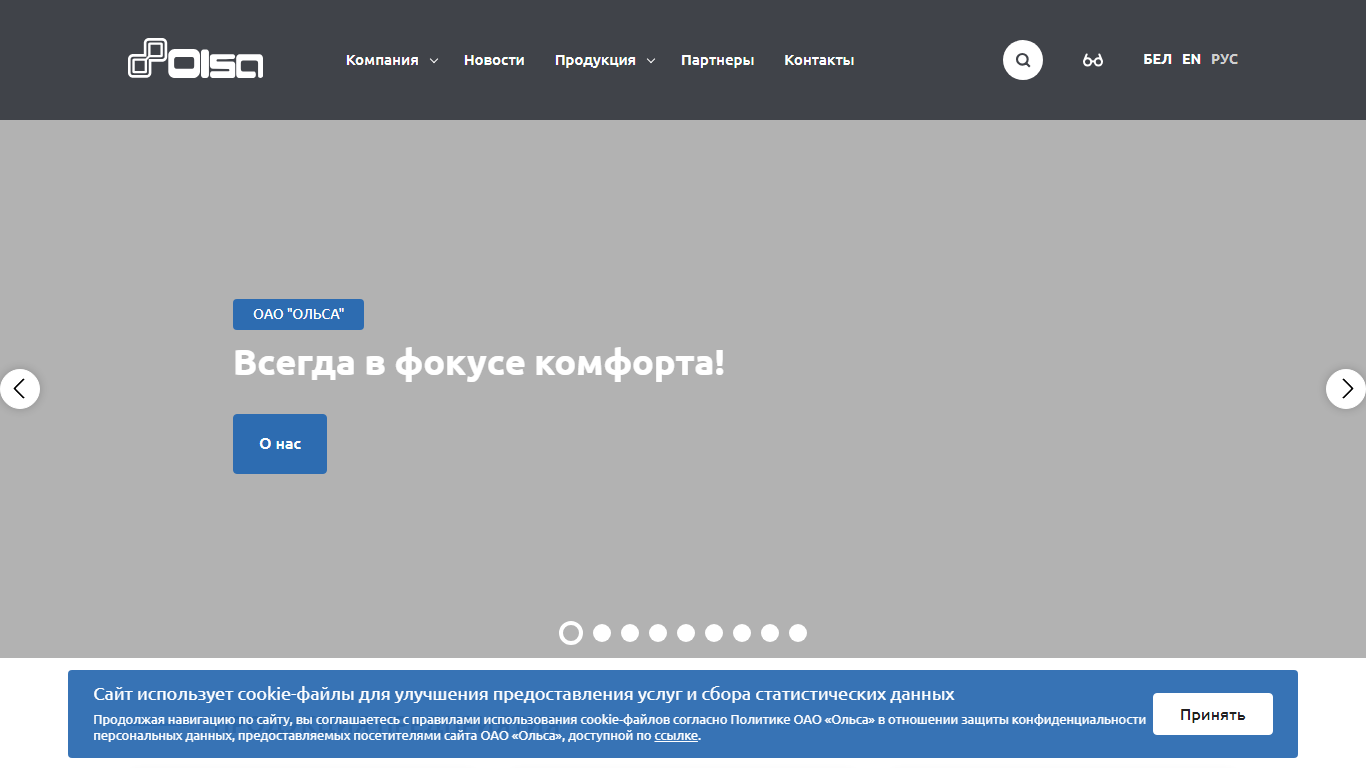1366x768 pixels.
Task: Enable the glasses accessibility mode icon
Action: coord(1093,60)
